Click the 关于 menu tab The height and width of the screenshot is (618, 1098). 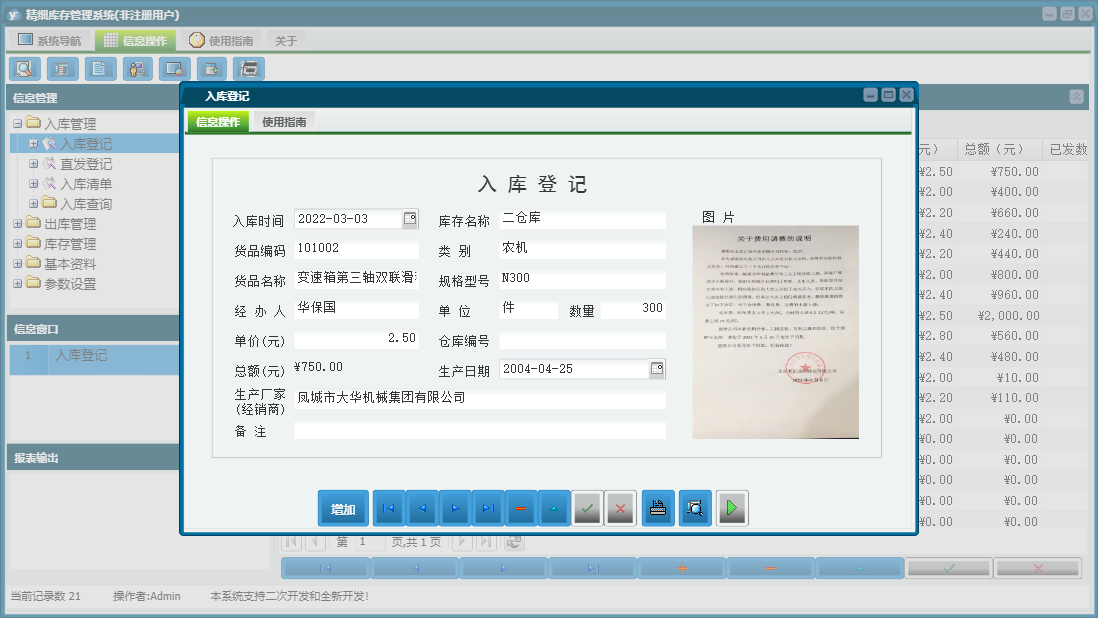[286, 41]
